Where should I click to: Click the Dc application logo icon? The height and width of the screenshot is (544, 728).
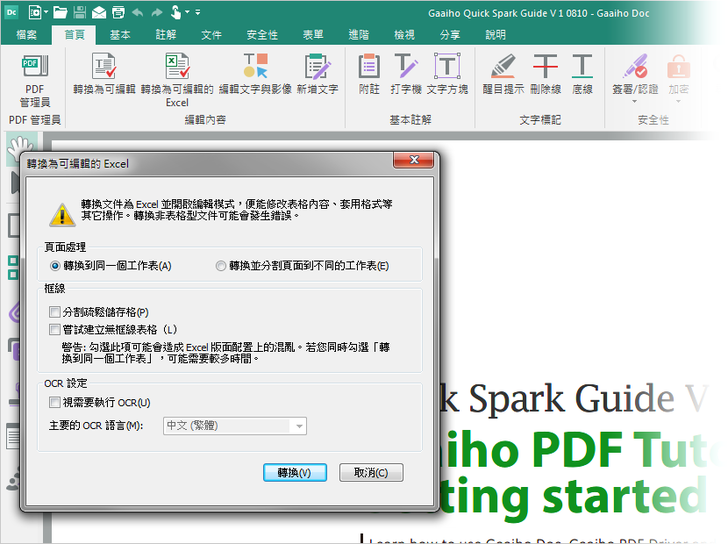tap(12, 13)
